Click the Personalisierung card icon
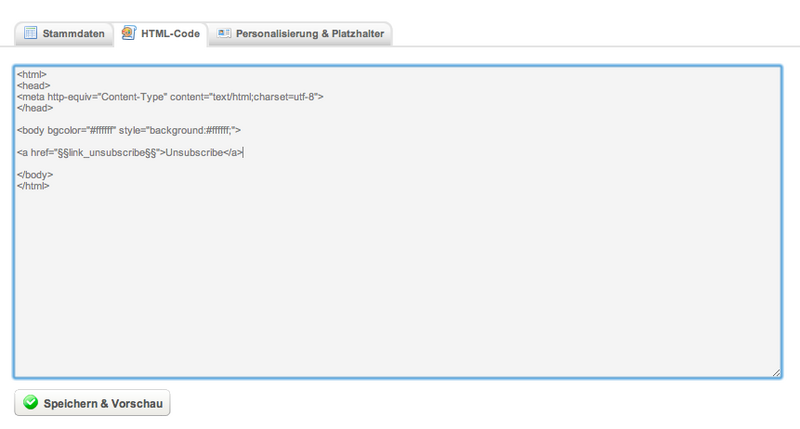Viewport: 800px width, 429px height. click(x=223, y=33)
